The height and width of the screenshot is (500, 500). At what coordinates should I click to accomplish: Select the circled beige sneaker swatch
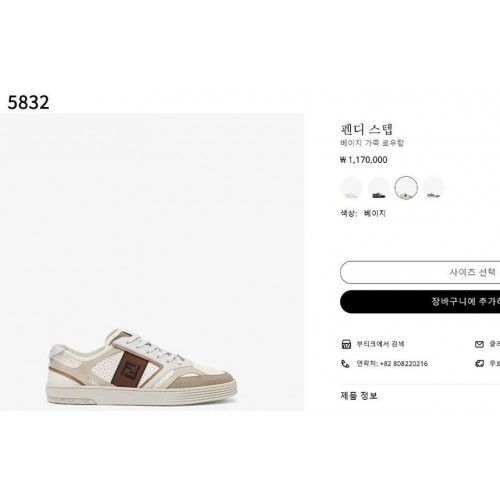click(406, 188)
